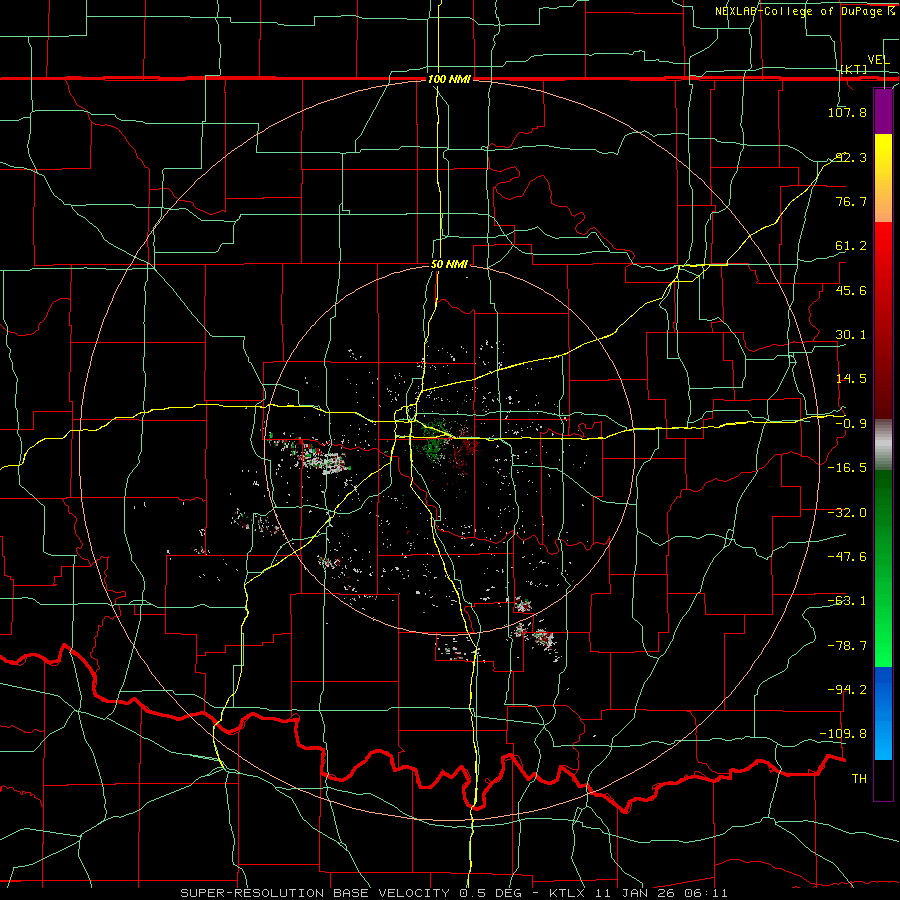Pick the black TH segment of color bar
The image size is (900, 900).
tap(883, 780)
